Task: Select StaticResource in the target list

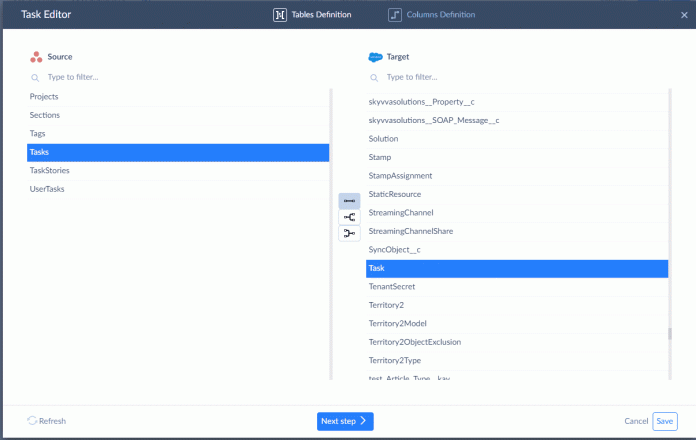Action: pos(395,194)
